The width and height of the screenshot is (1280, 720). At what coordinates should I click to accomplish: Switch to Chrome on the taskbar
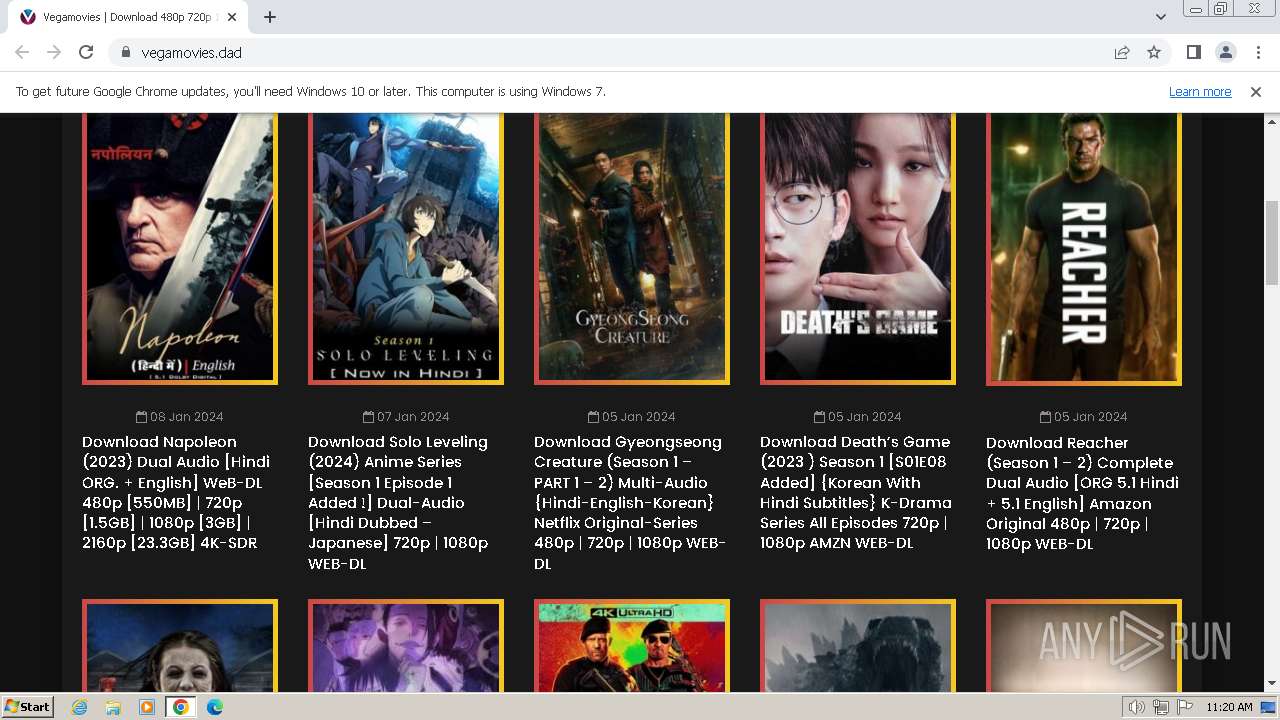(x=181, y=707)
